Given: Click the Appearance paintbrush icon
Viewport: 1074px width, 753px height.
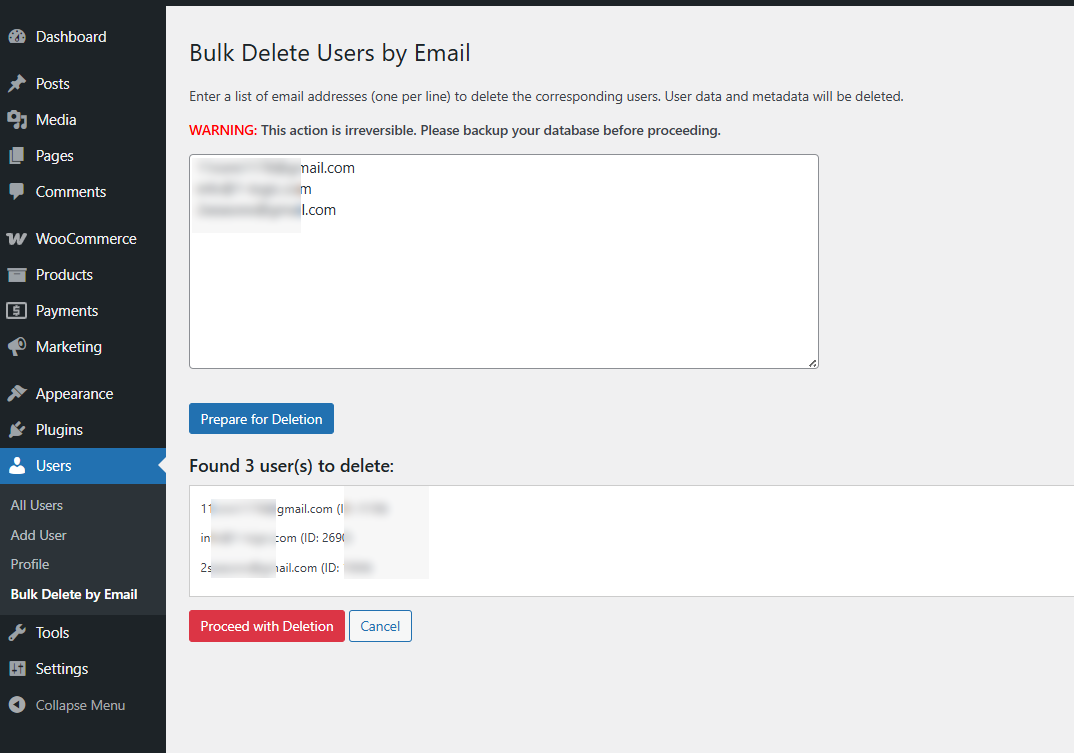Looking at the screenshot, I should click(x=17, y=394).
